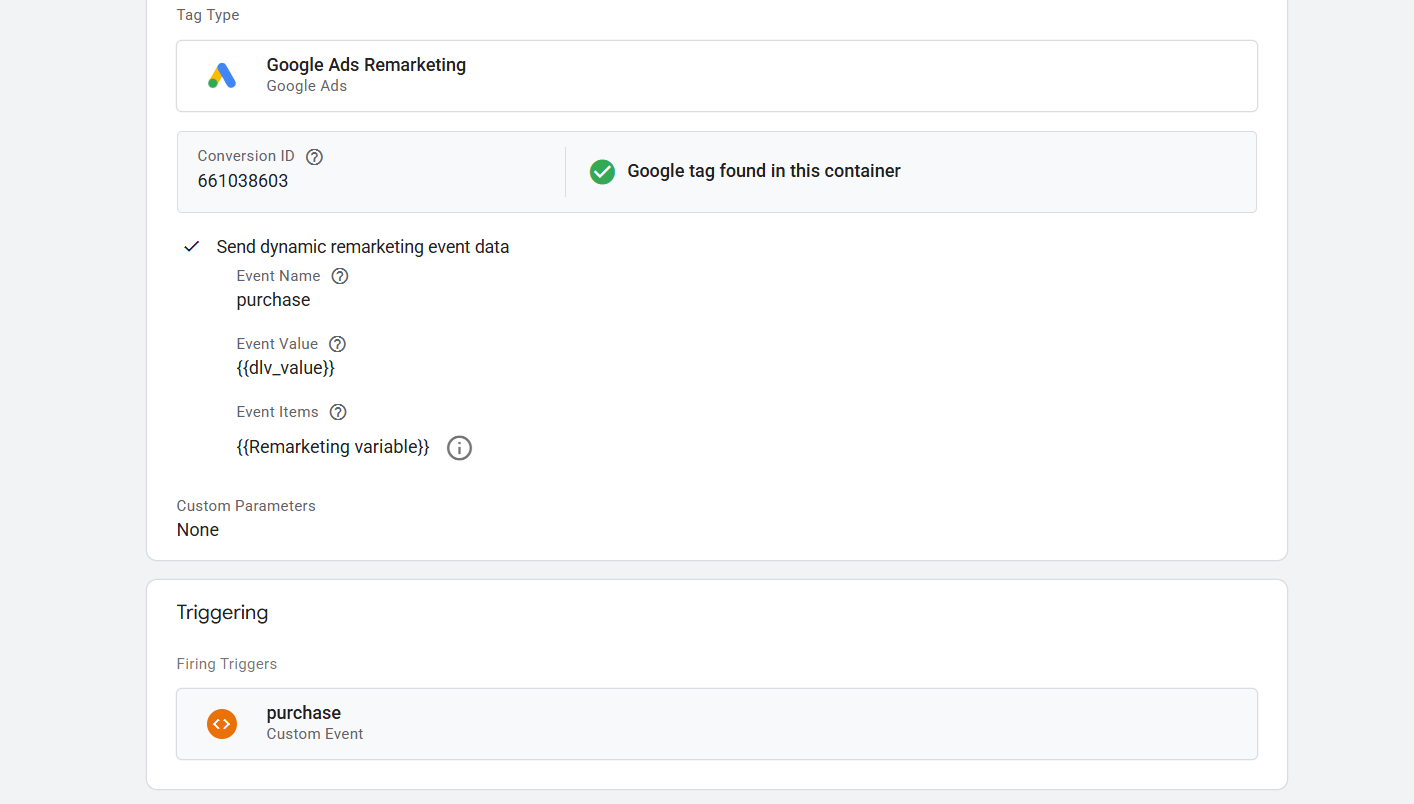Click the Event Name value purchase
Screen dimensions: 1414x804
[x=273, y=300]
